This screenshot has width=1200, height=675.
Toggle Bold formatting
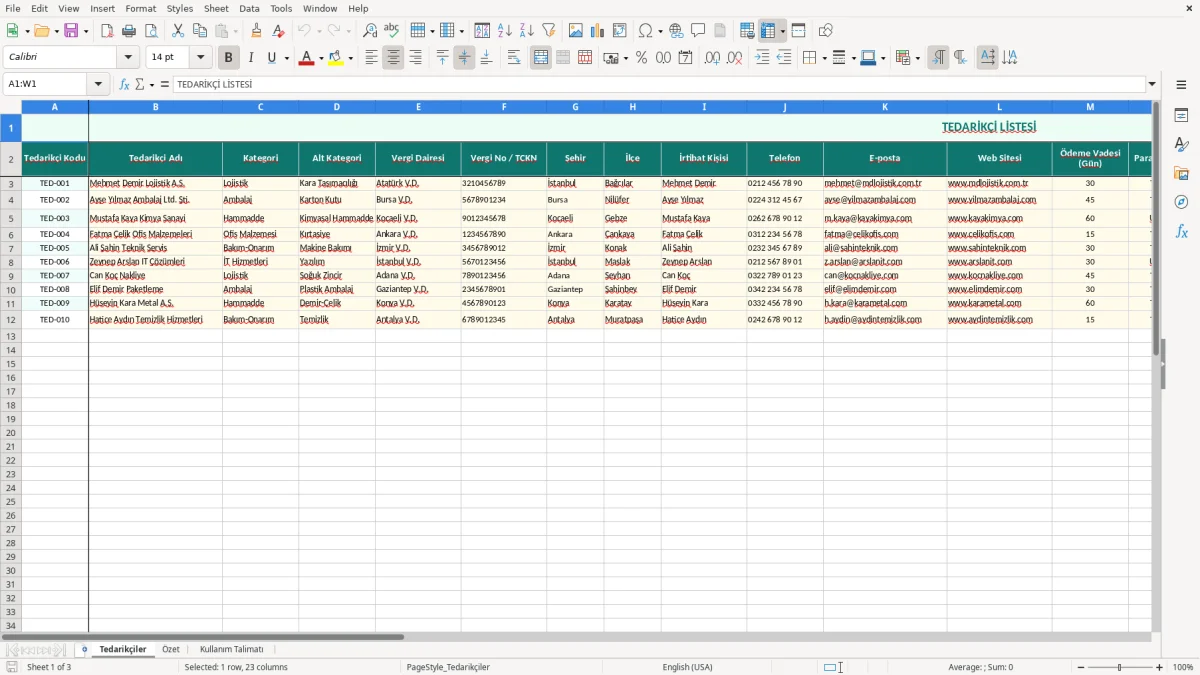coord(229,58)
